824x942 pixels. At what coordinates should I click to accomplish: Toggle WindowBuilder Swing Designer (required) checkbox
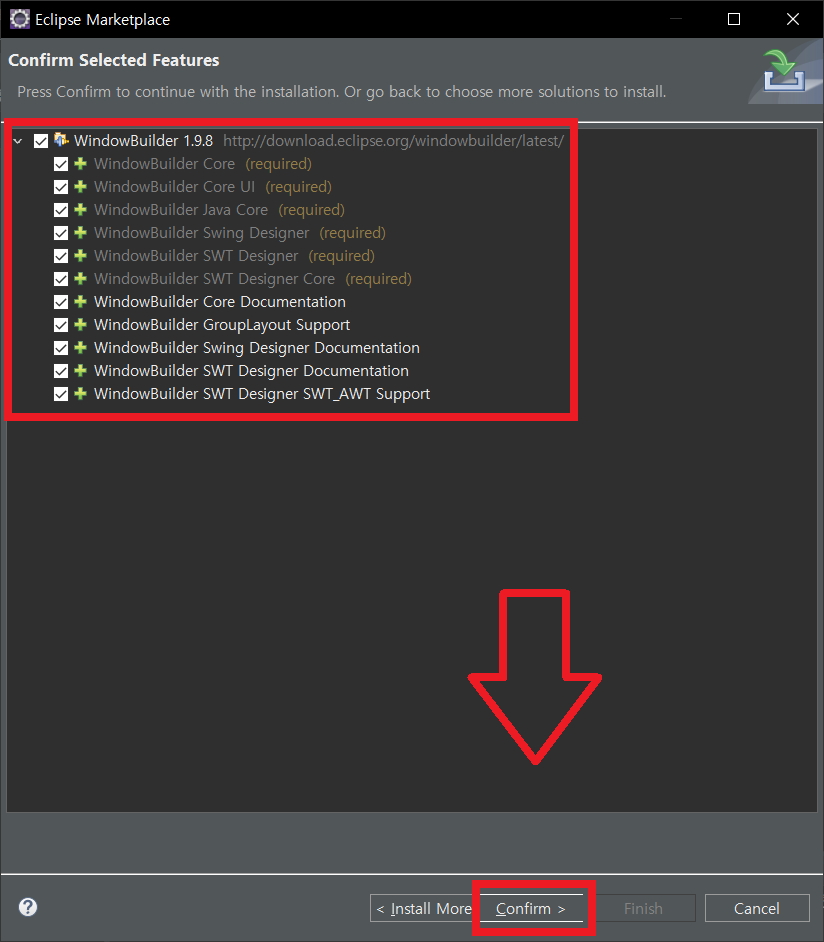pos(61,233)
